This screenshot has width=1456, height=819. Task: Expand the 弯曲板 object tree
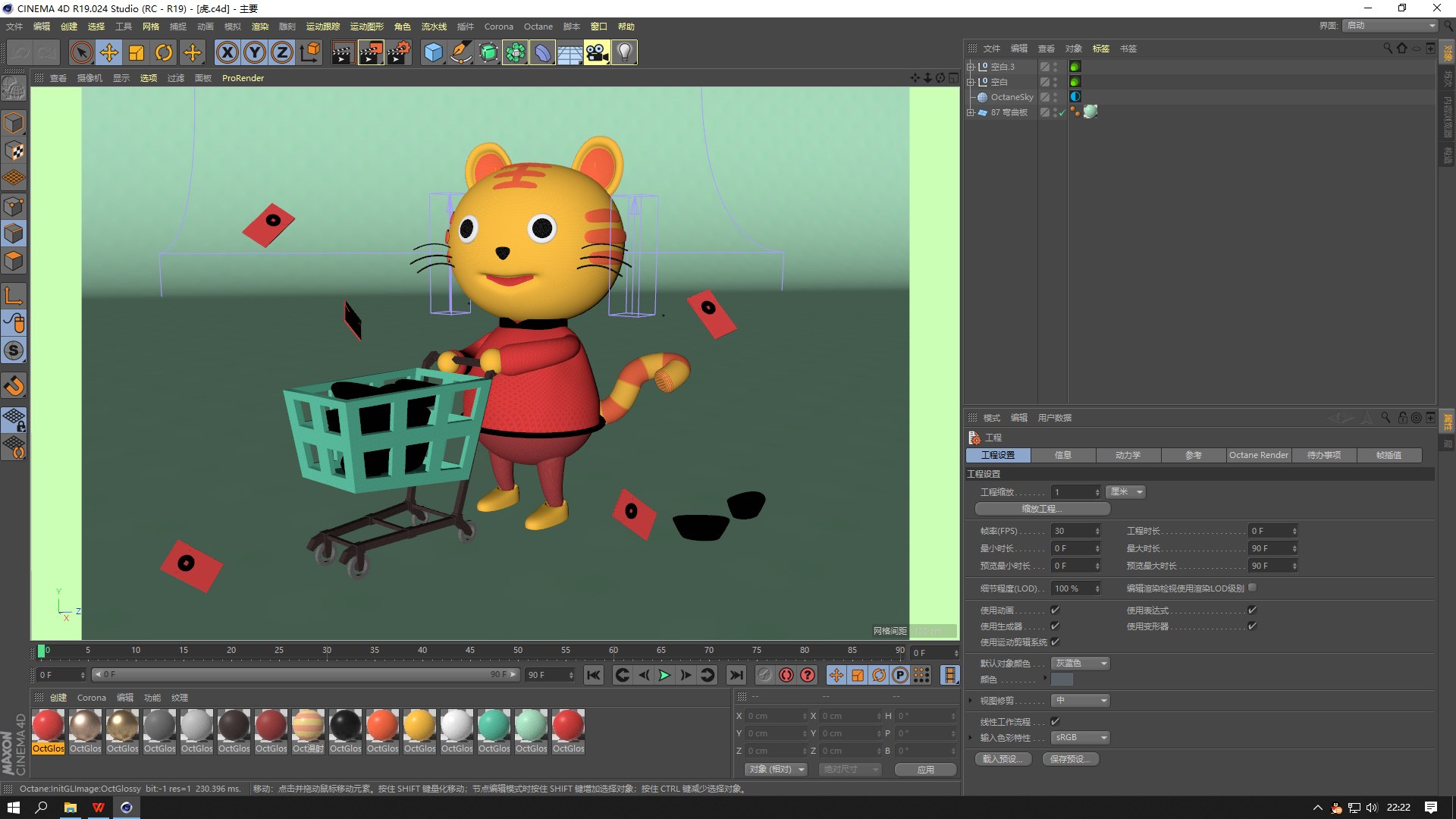(x=970, y=112)
